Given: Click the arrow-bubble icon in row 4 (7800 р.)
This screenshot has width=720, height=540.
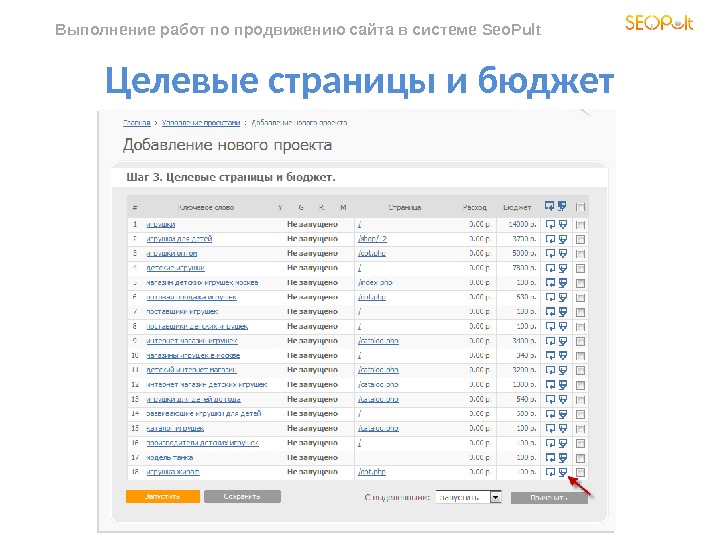Looking at the screenshot, I should [550, 268].
